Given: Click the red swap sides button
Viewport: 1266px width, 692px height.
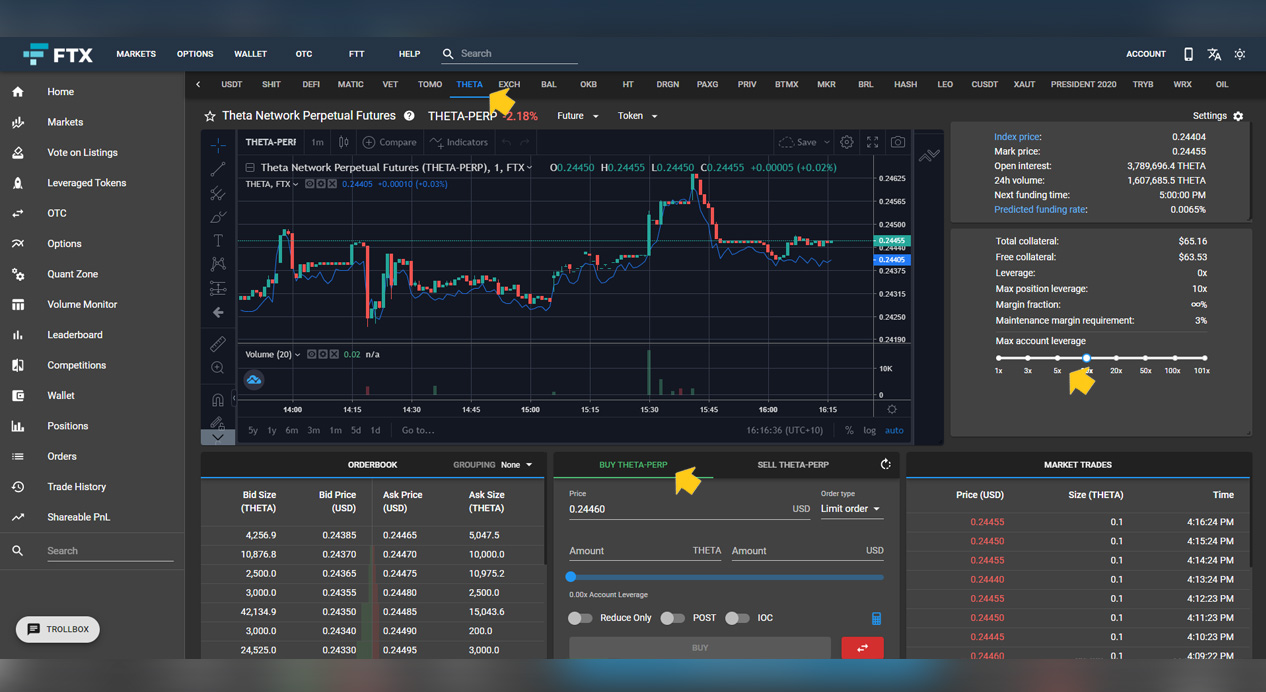Looking at the screenshot, I should pos(862,648).
